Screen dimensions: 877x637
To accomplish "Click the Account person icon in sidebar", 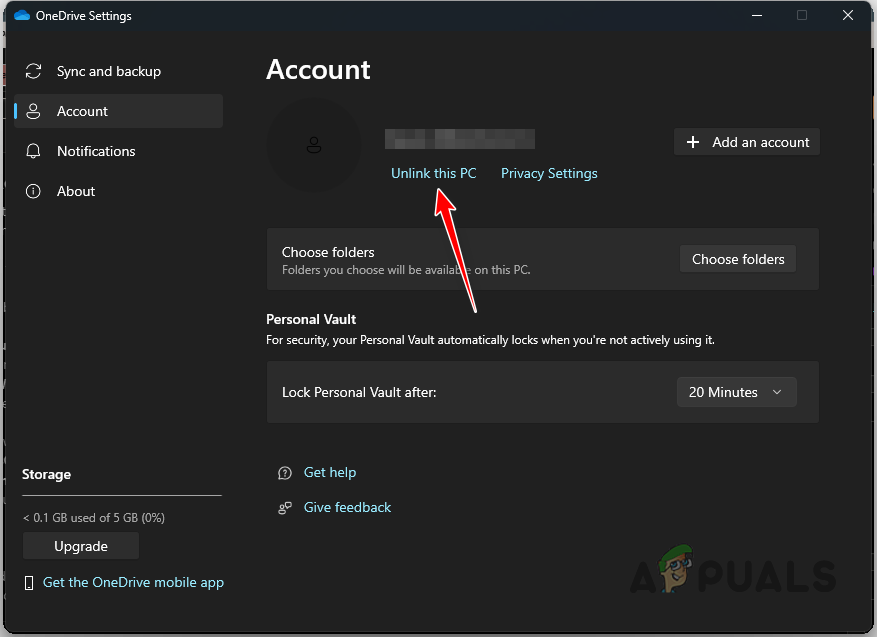I will click(35, 111).
